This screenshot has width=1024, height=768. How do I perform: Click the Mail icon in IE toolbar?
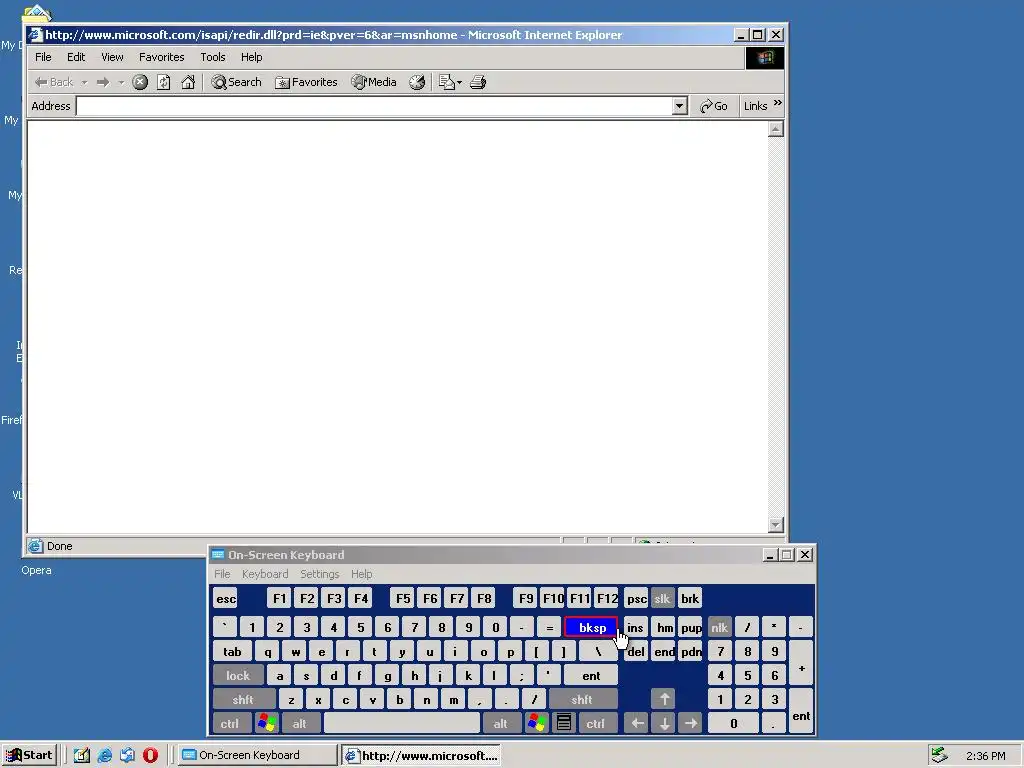click(x=447, y=82)
